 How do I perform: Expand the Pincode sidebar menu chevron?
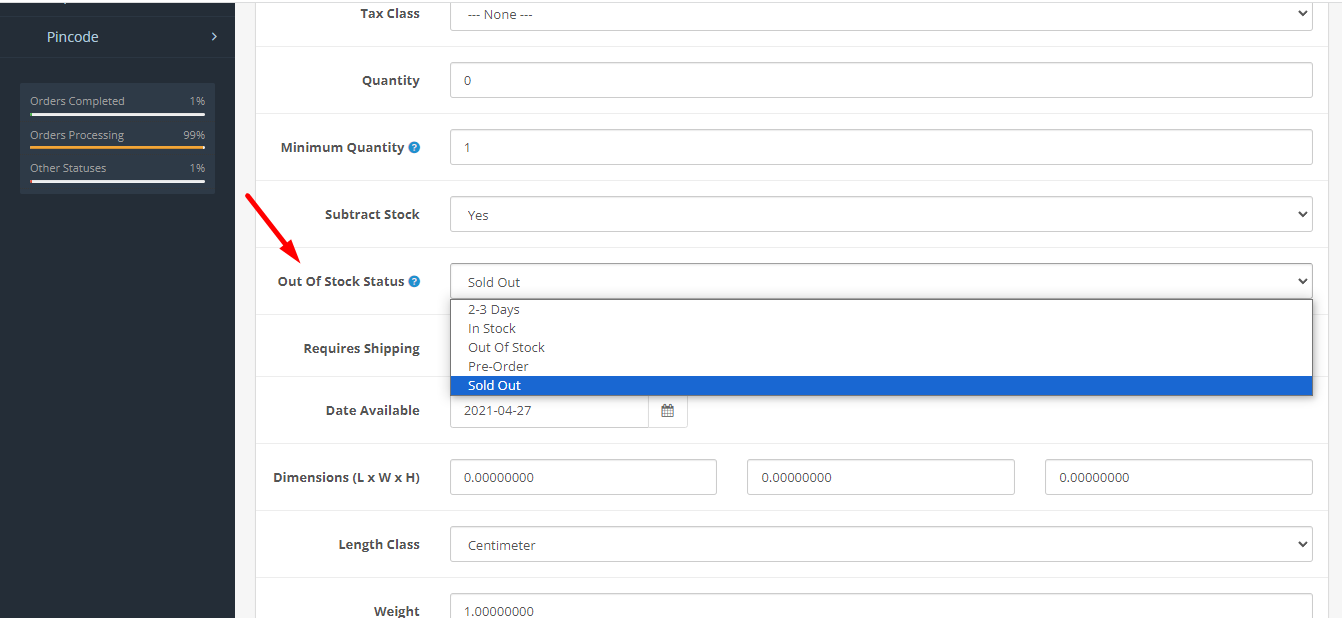click(214, 37)
